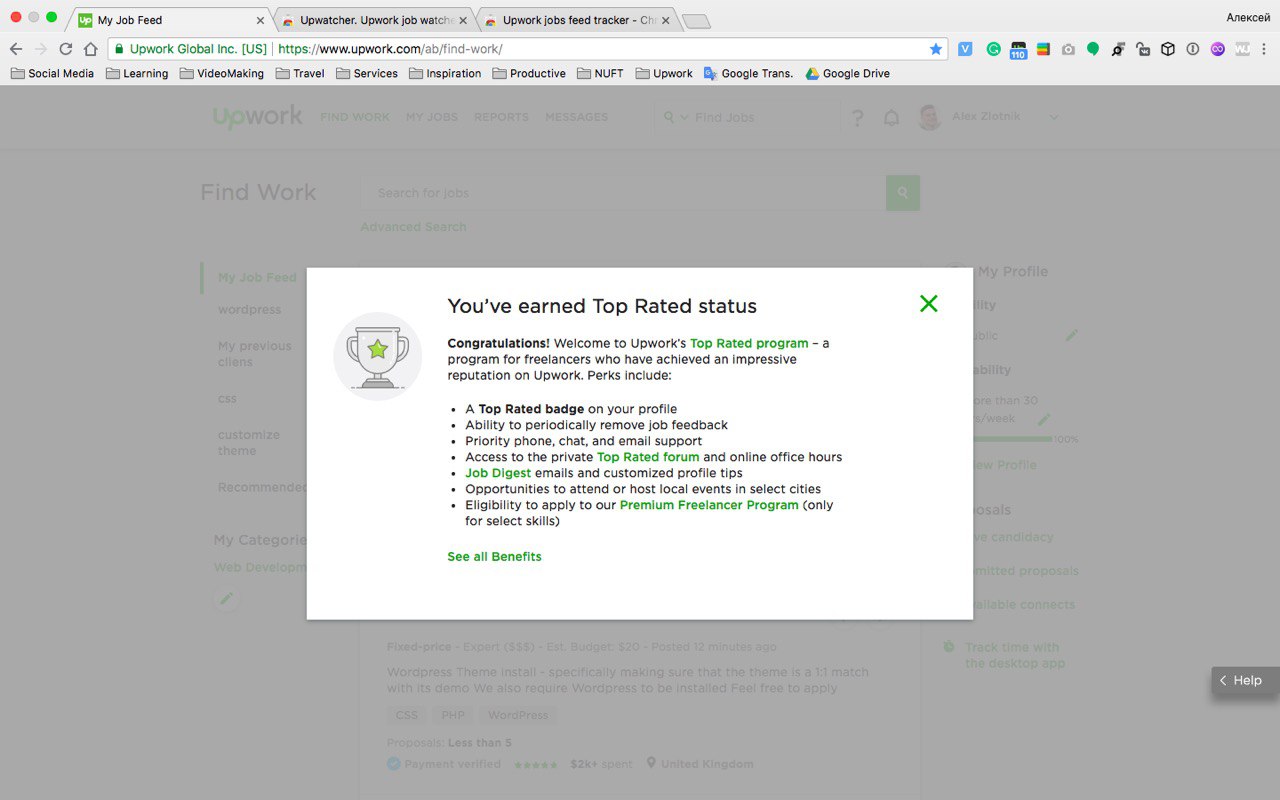Bookmark this page with the star
The image size is (1280, 800).
(936, 49)
